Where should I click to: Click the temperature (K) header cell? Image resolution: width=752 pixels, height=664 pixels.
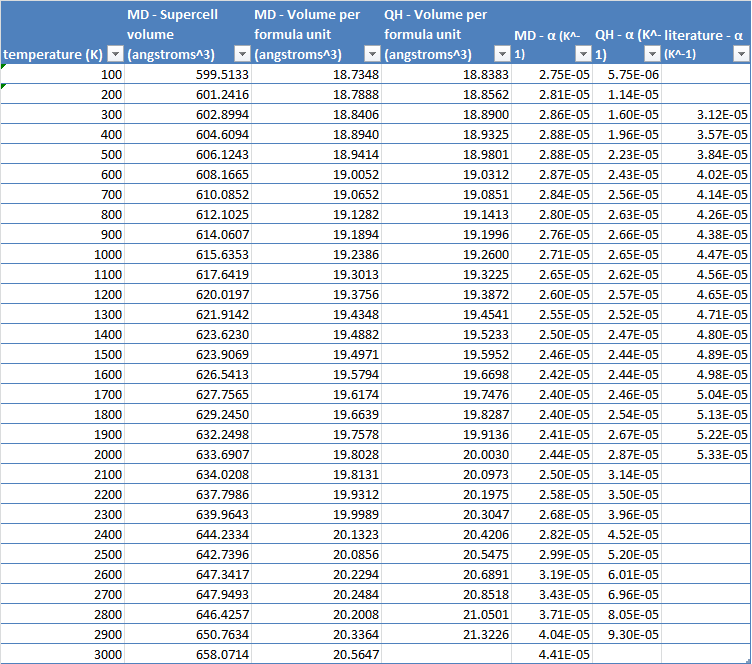(x=62, y=32)
